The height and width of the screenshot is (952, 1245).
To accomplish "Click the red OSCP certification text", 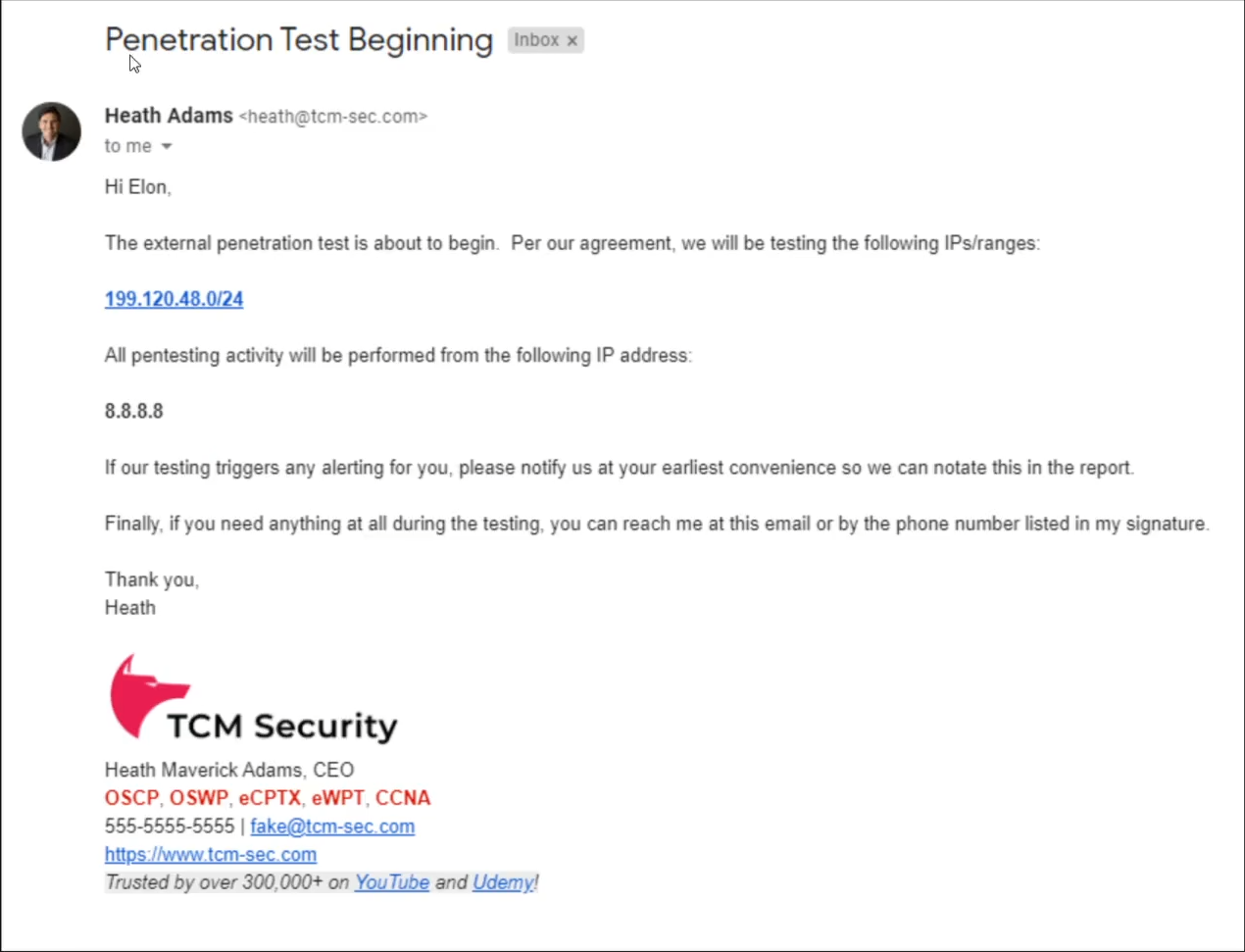I will (131, 798).
